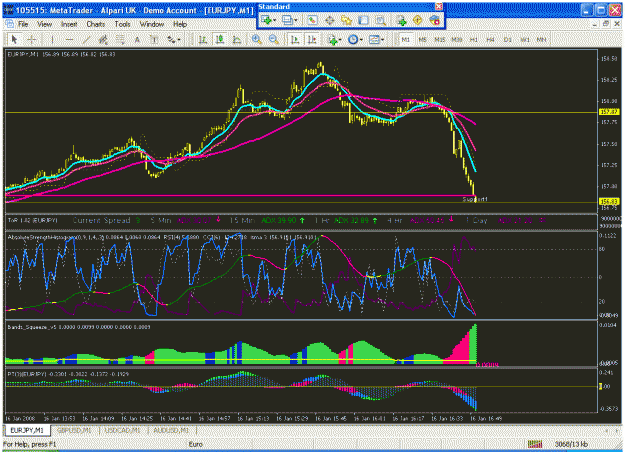Open the Charts menu
Viewport: 625px width, 452px height.
pos(96,24)
